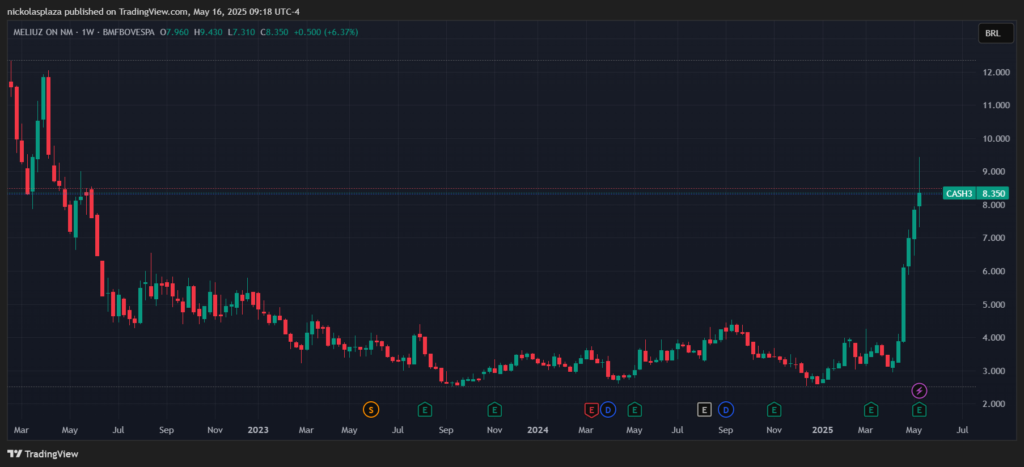Click the 8.350 current price tag
The height and width of the screenshot is (467, 1024).
pos(993,193)
